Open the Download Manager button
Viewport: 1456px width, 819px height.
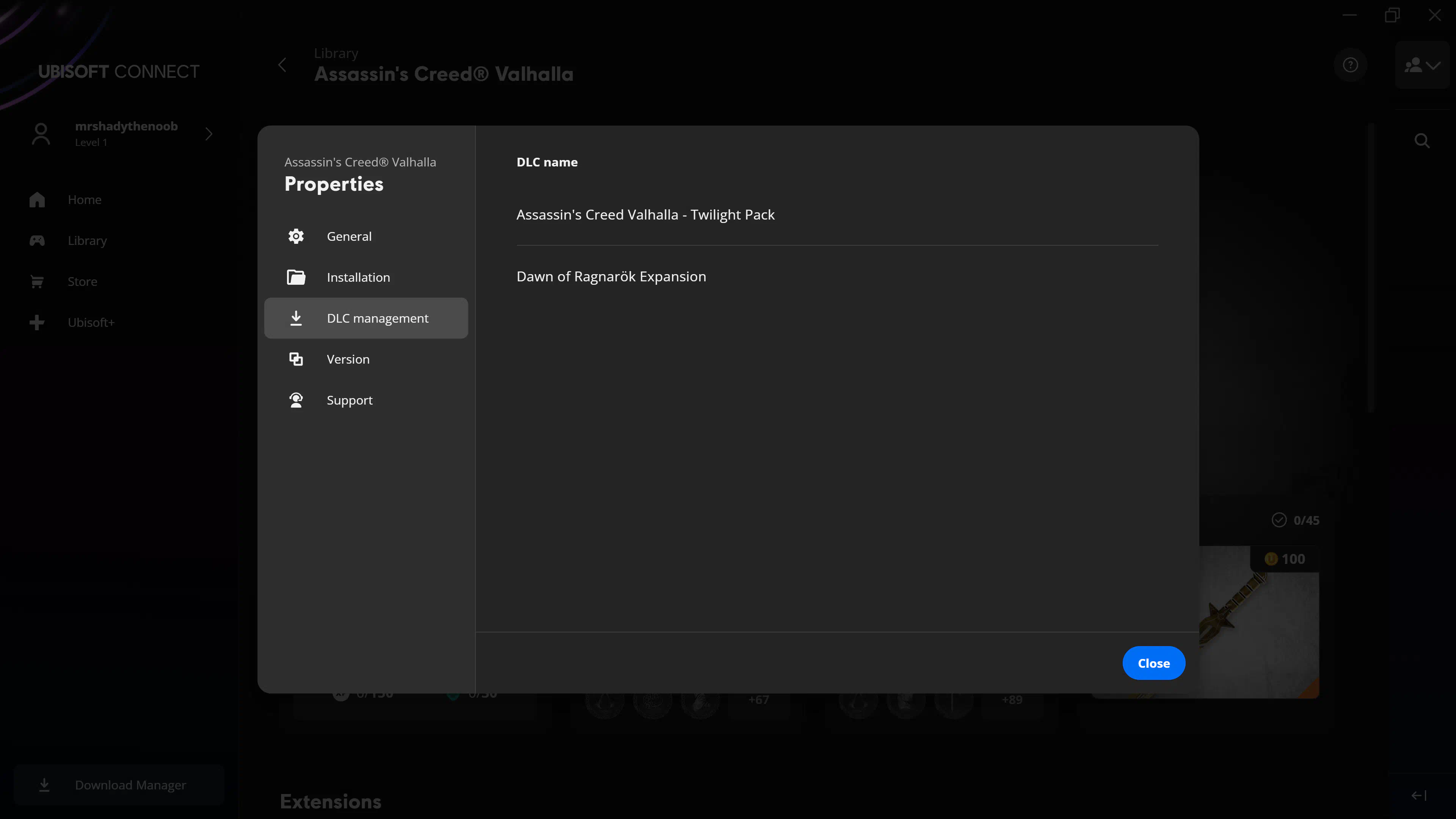pyautogui.click(x=119, y=784)
